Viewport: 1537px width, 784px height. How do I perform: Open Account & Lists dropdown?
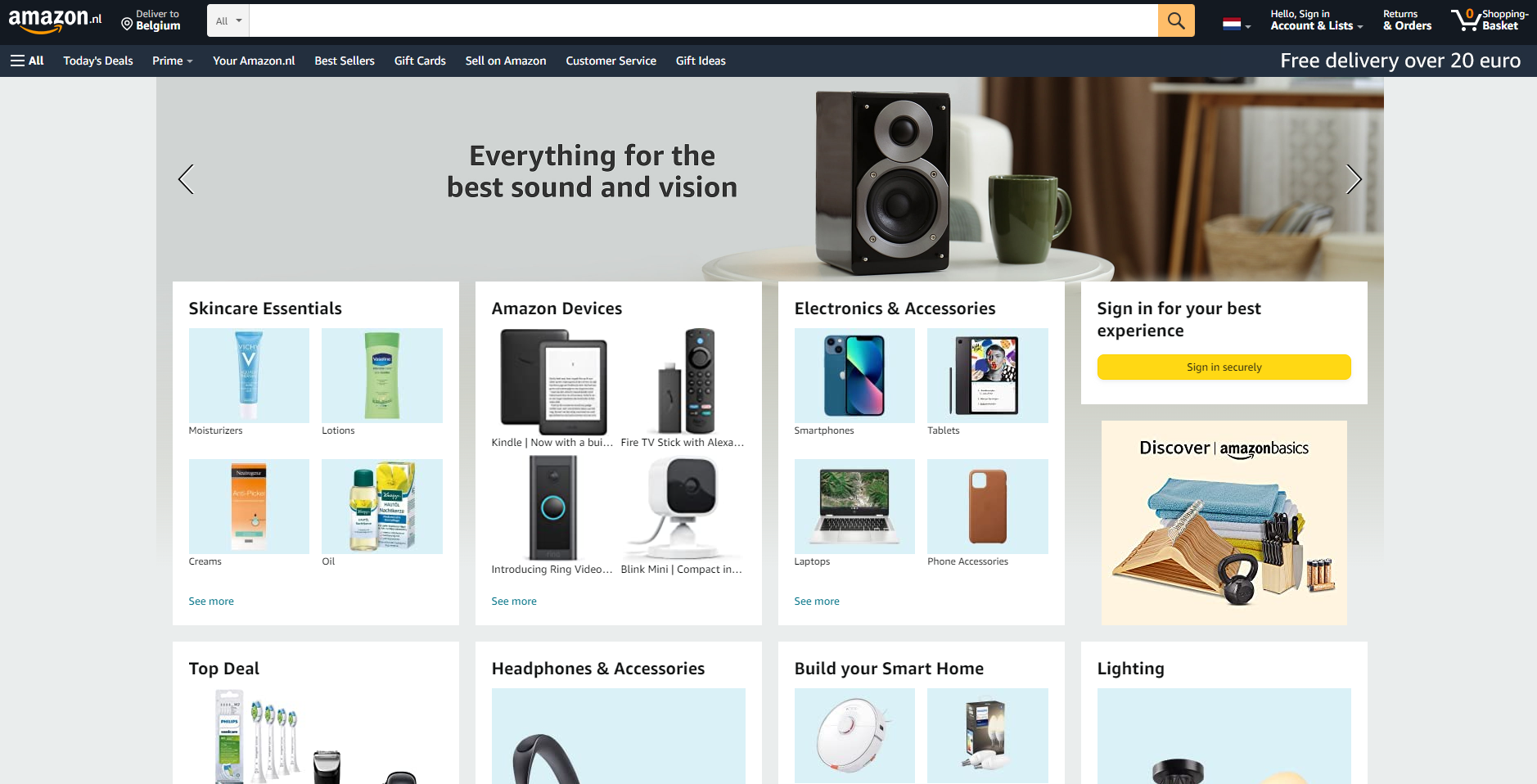[x=1316, y=20]
